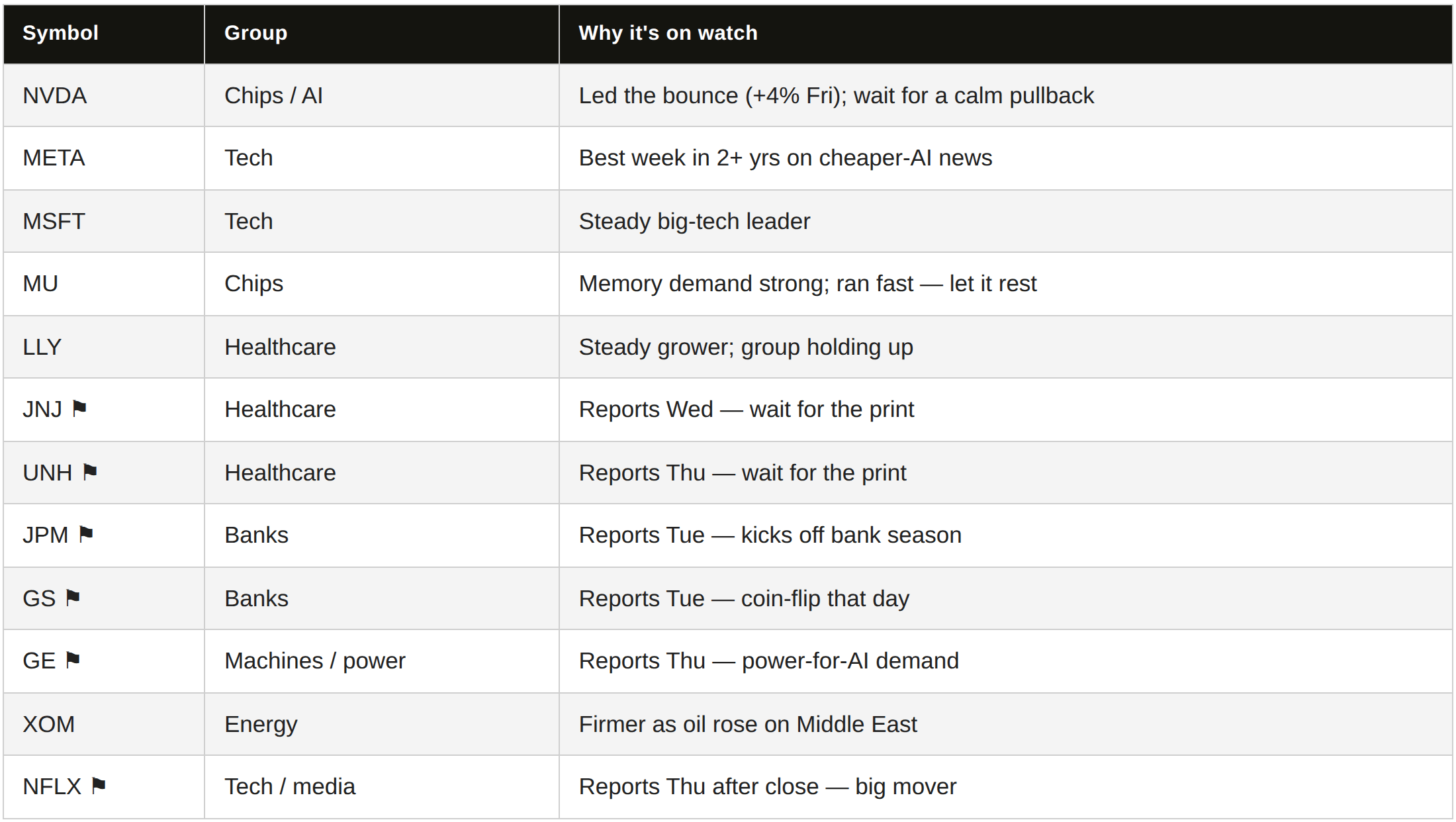Select the "Machines / power" group cell
1456x822 pixels.
click(382, 661)
